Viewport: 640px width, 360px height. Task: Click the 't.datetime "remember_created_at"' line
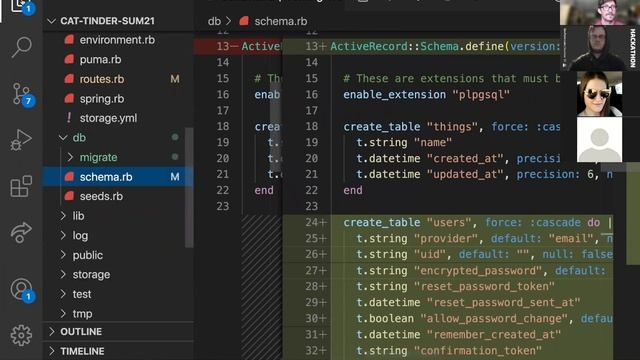(x=458, y=335)
